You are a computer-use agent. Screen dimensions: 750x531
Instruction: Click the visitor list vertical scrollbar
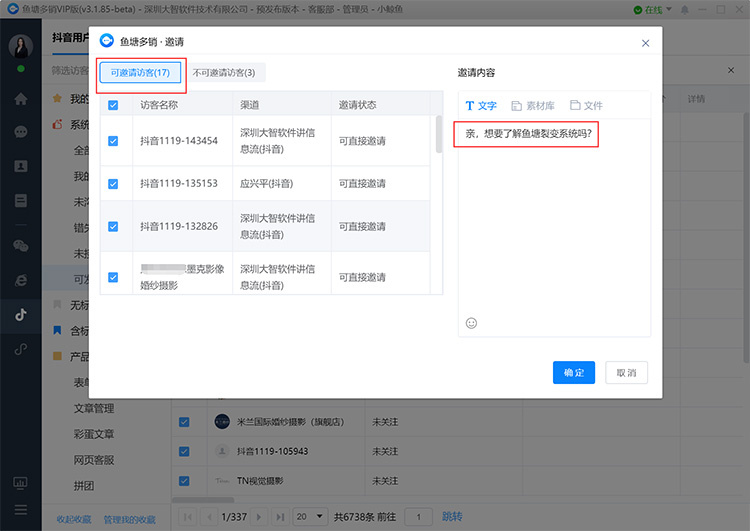click(439, 134)
